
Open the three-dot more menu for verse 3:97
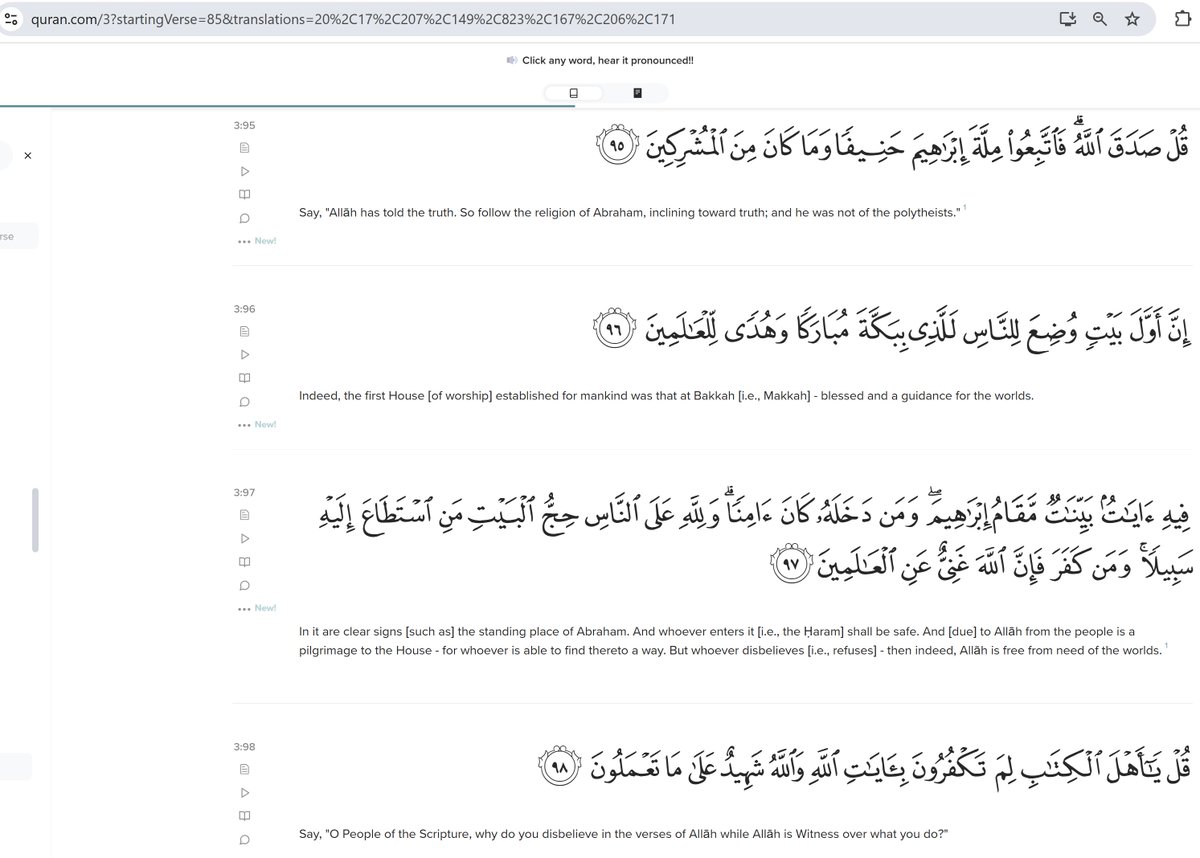coord(245,608)
